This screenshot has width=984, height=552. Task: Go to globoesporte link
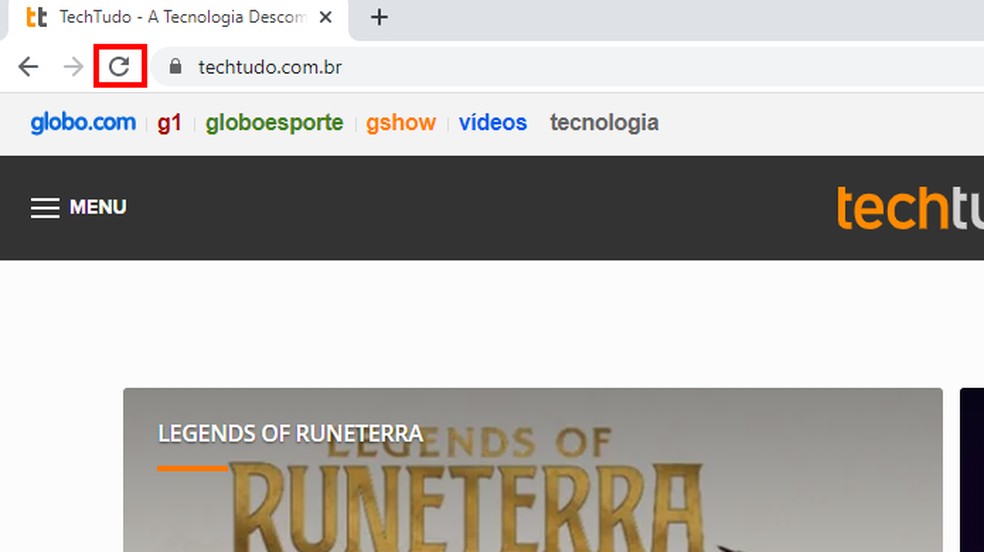click(x=274, y=123)
